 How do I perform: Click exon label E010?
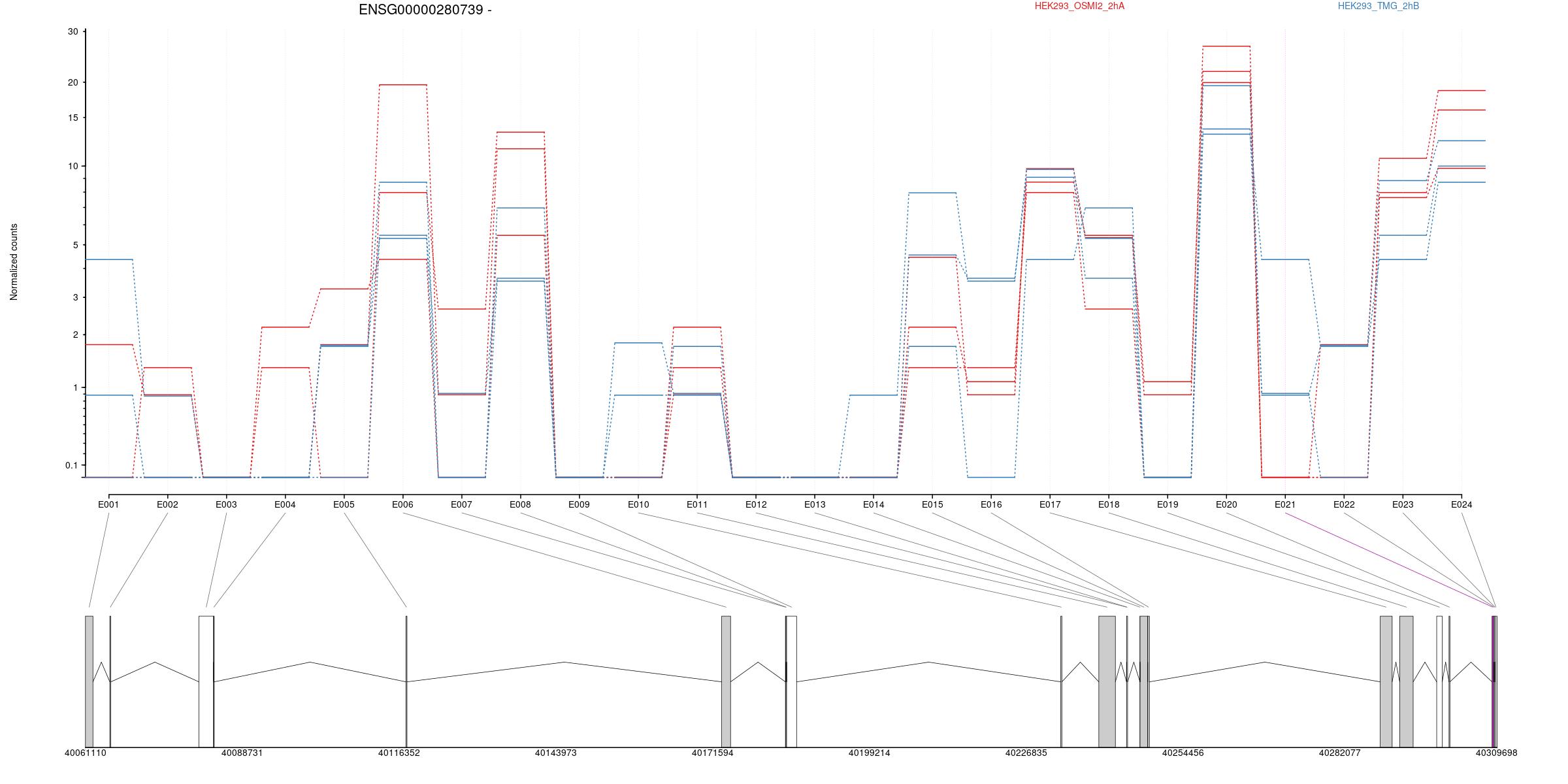pos(638,504)
